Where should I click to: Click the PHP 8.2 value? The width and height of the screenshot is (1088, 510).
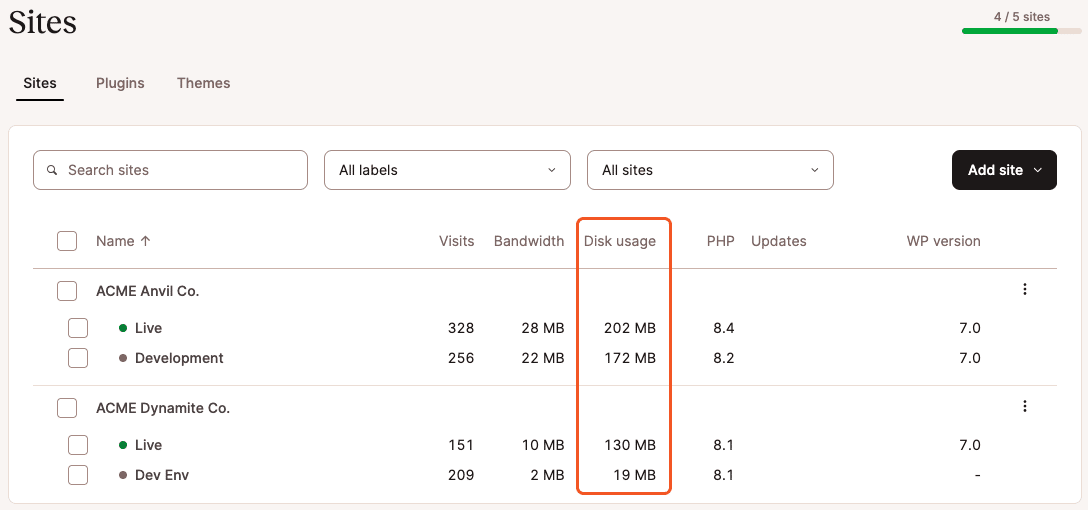coord(724,358)
